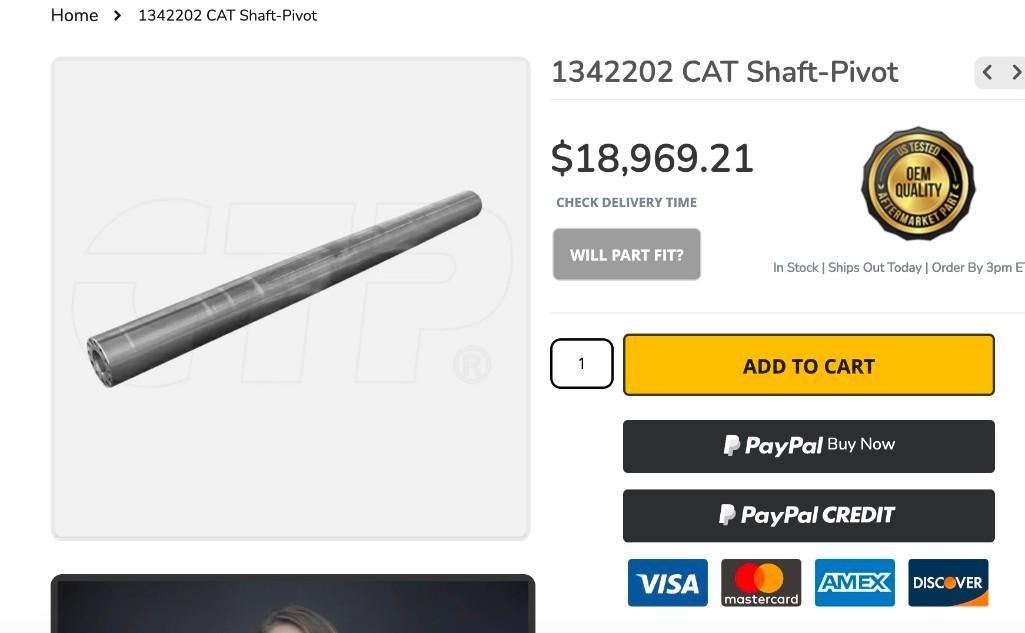Click the Mastercard payment icon
The height and width of the screenshot is (633, 1025).
tap(761, 583)
